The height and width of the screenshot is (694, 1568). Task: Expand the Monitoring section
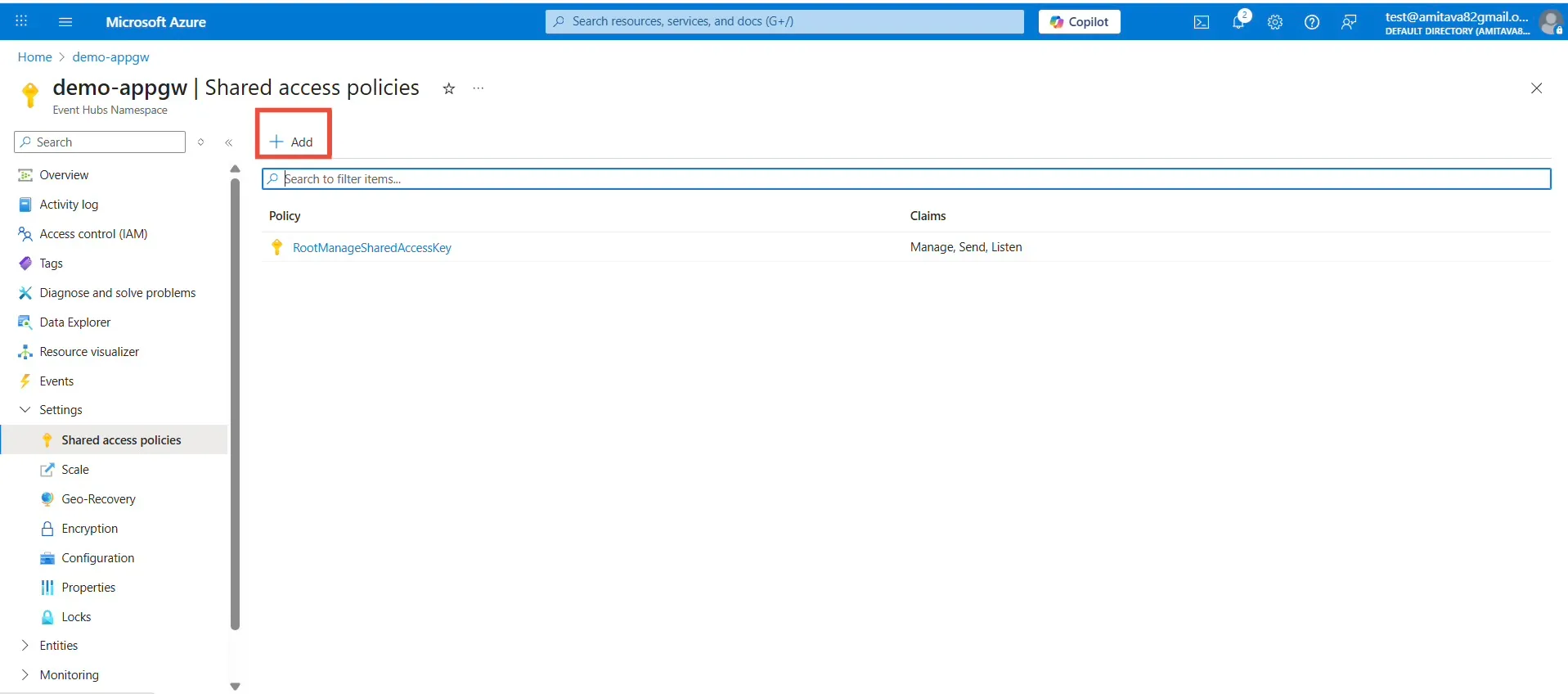pos(25,675)
